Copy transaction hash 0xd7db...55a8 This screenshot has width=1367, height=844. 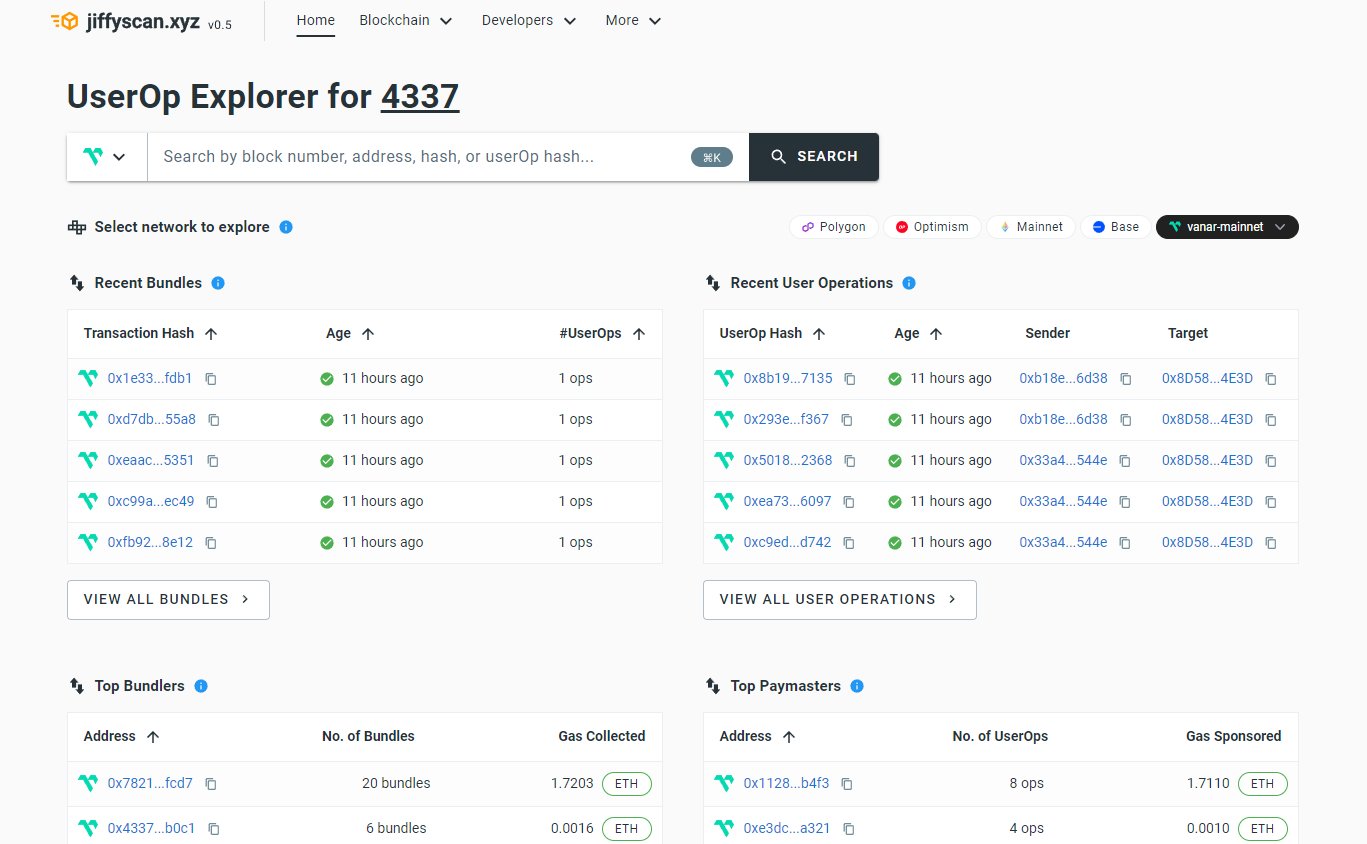tap(214, 420)
